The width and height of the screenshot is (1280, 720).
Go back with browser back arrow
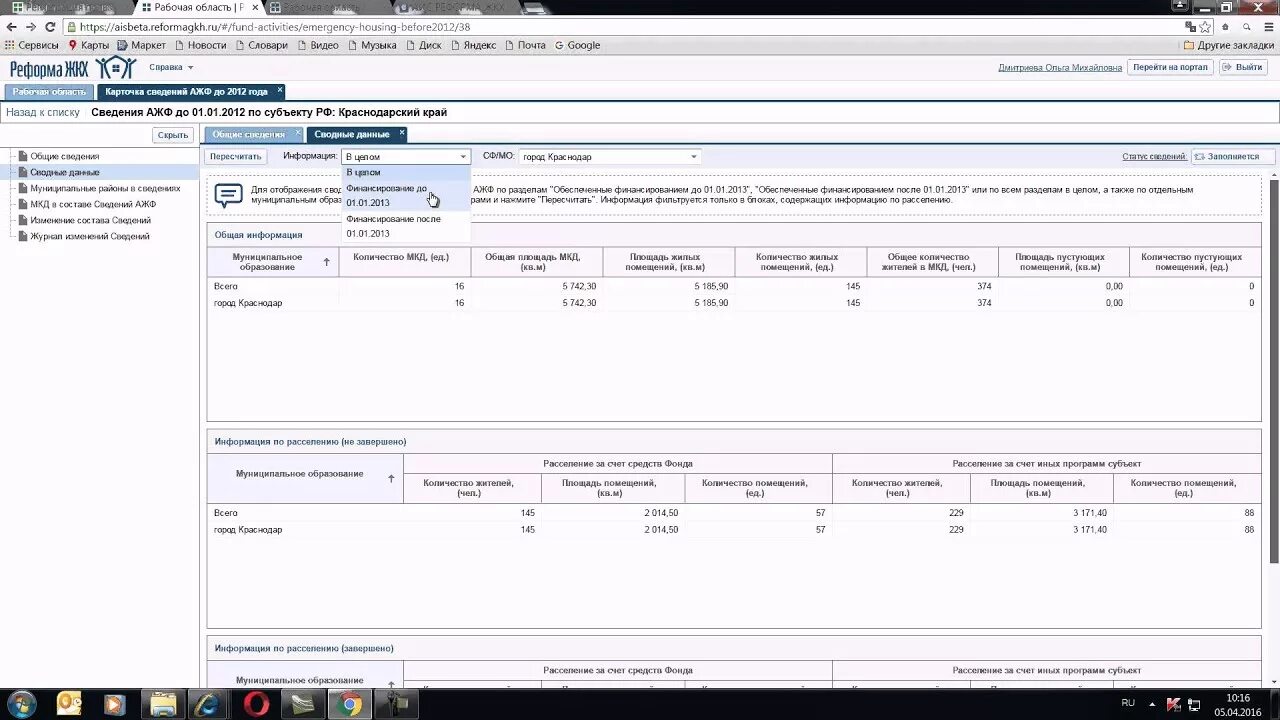coord(11,27)
